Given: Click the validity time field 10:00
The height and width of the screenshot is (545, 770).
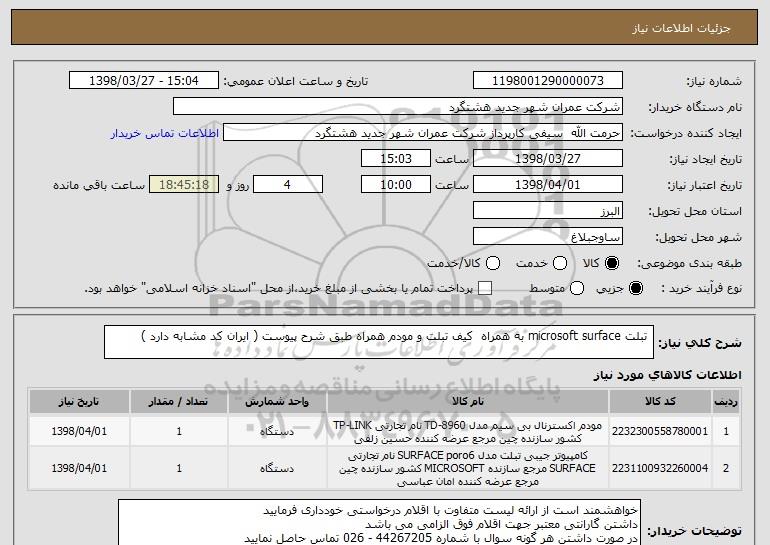Looking at the screenshot, I should click(x=396, y=185).
